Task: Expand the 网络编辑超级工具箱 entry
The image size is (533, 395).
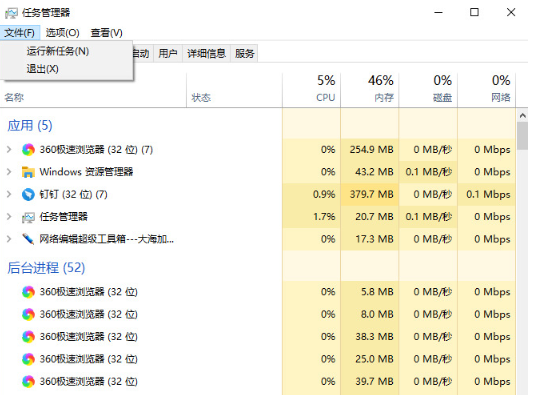Action: click(9, 239)
